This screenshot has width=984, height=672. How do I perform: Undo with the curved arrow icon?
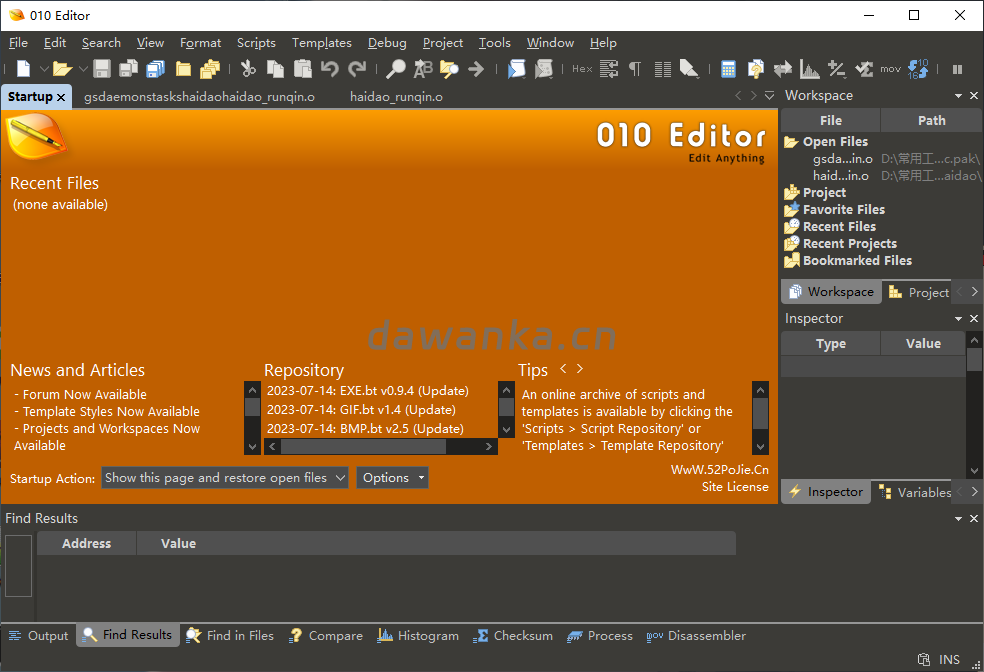coord(329,68)
